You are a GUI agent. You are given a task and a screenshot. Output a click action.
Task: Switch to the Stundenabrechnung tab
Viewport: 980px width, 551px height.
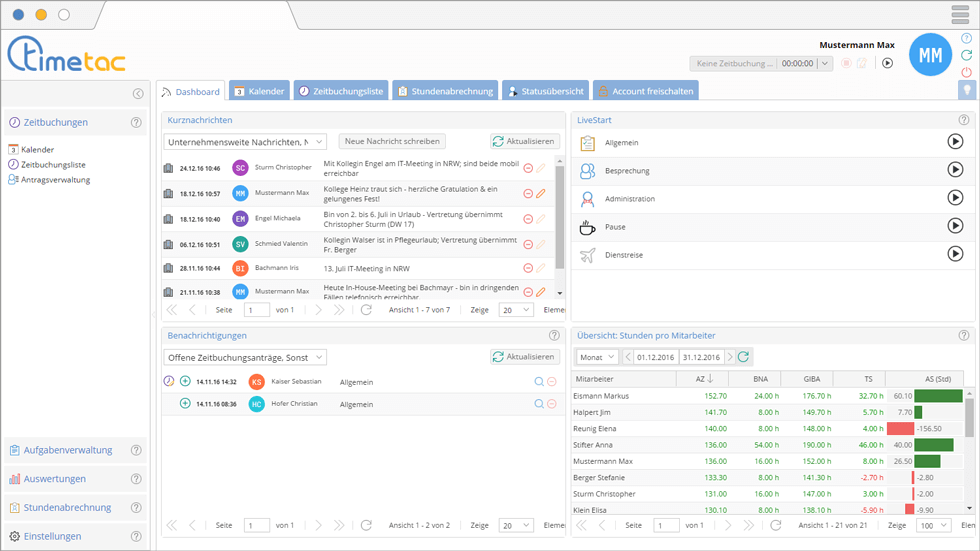tap(445, 91)
